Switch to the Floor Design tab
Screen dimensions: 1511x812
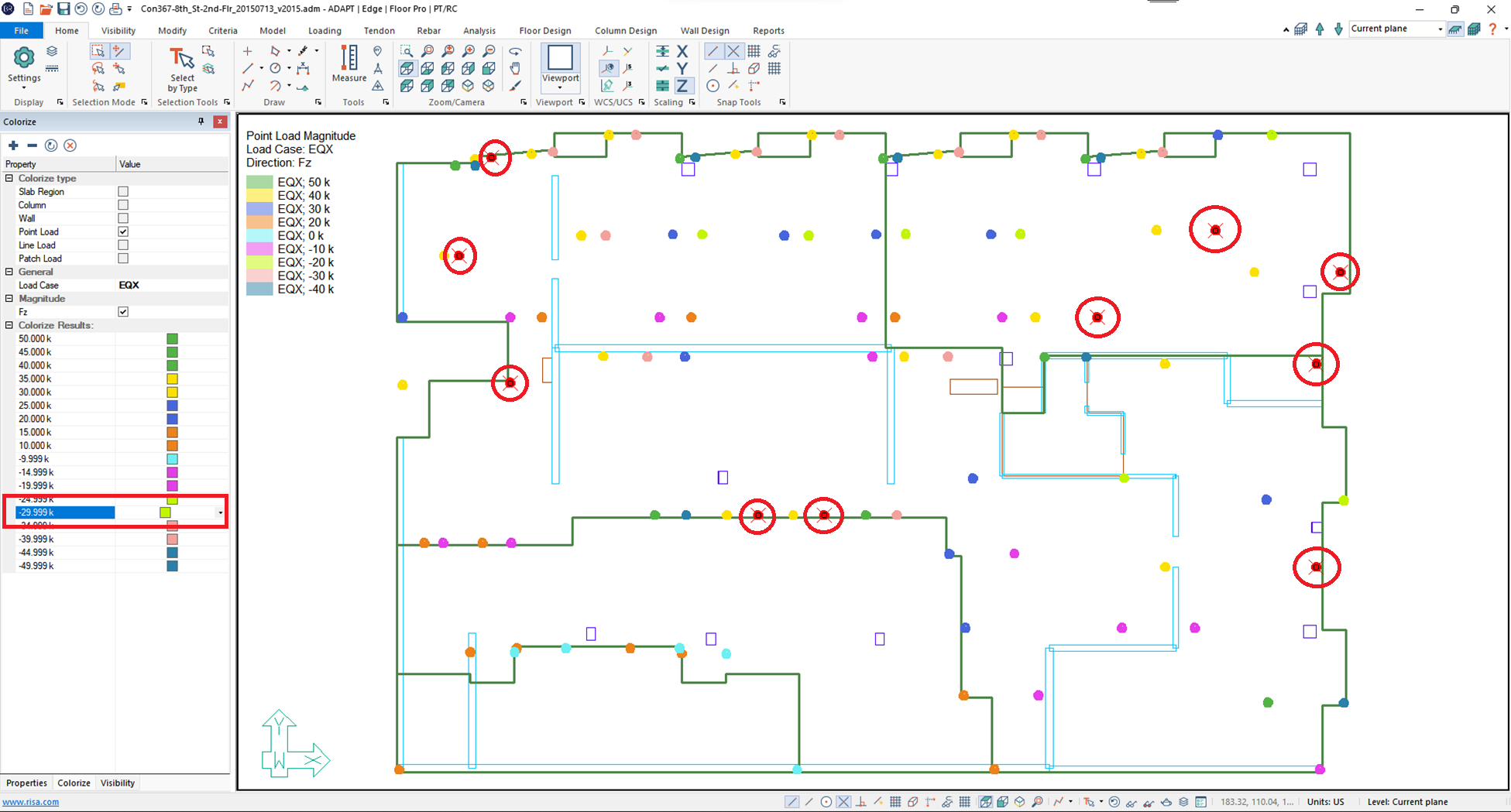point(544,31)
